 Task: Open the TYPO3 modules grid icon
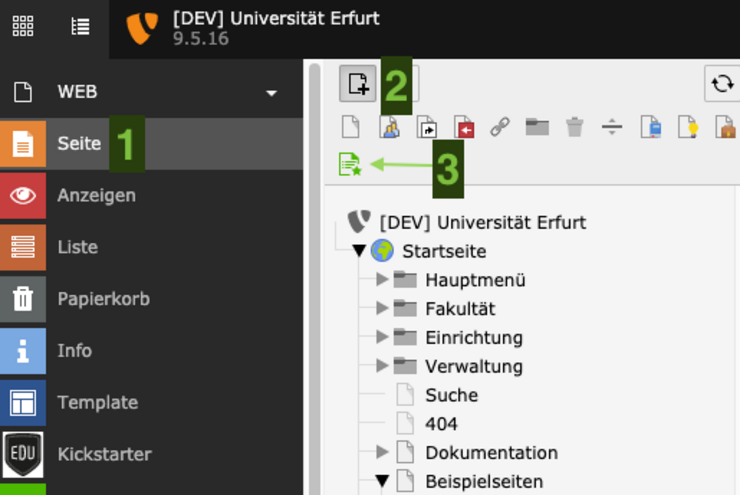coord(23,27)
